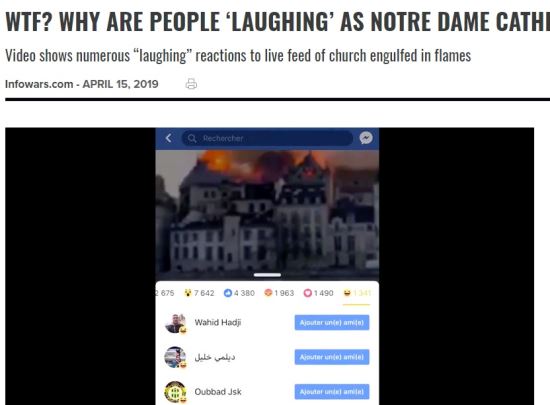
Task: Open the profile picture beside the Arabic name
Action: coord(175,357)
